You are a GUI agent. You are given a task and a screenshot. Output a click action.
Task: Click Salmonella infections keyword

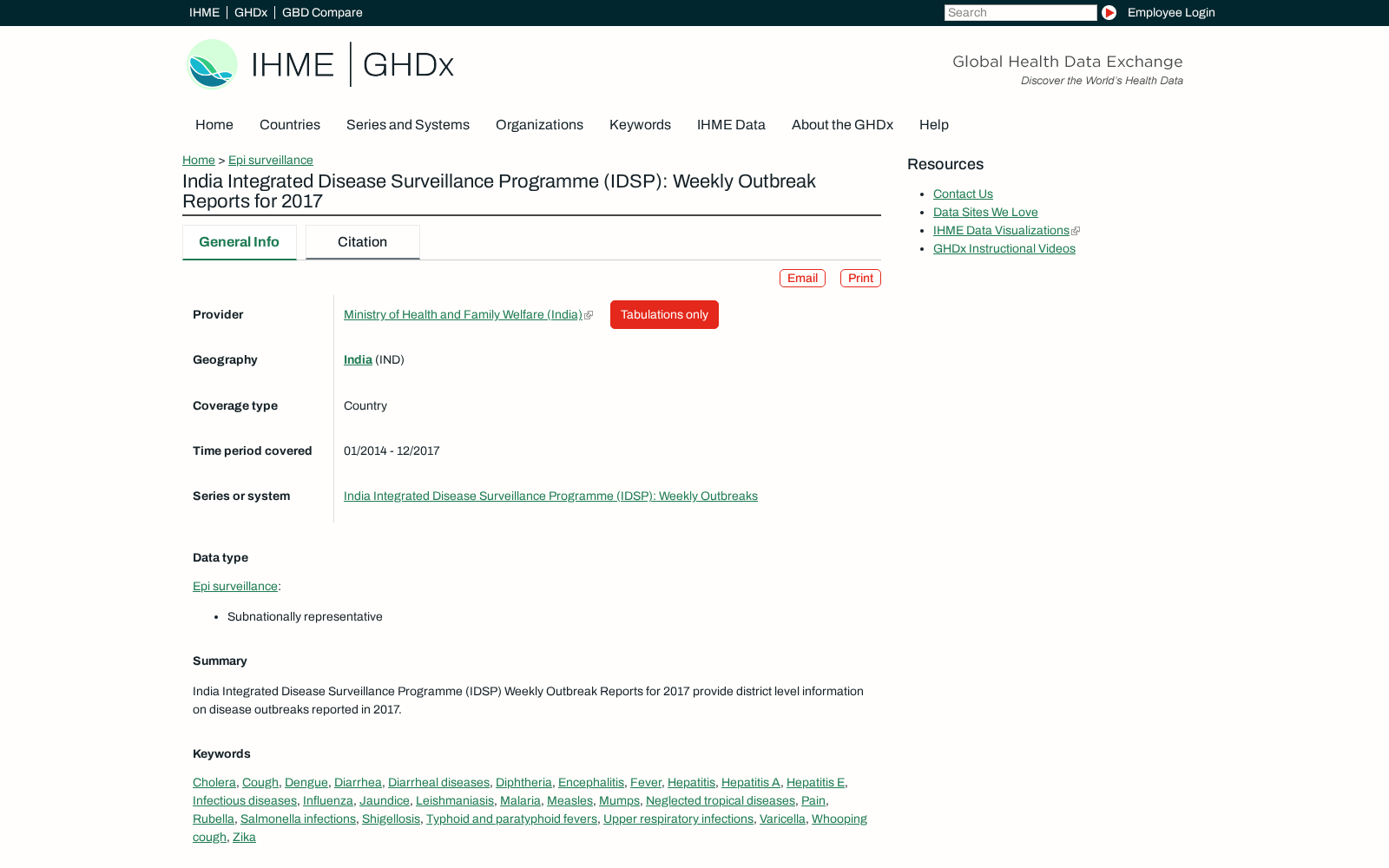coord(298,819)
